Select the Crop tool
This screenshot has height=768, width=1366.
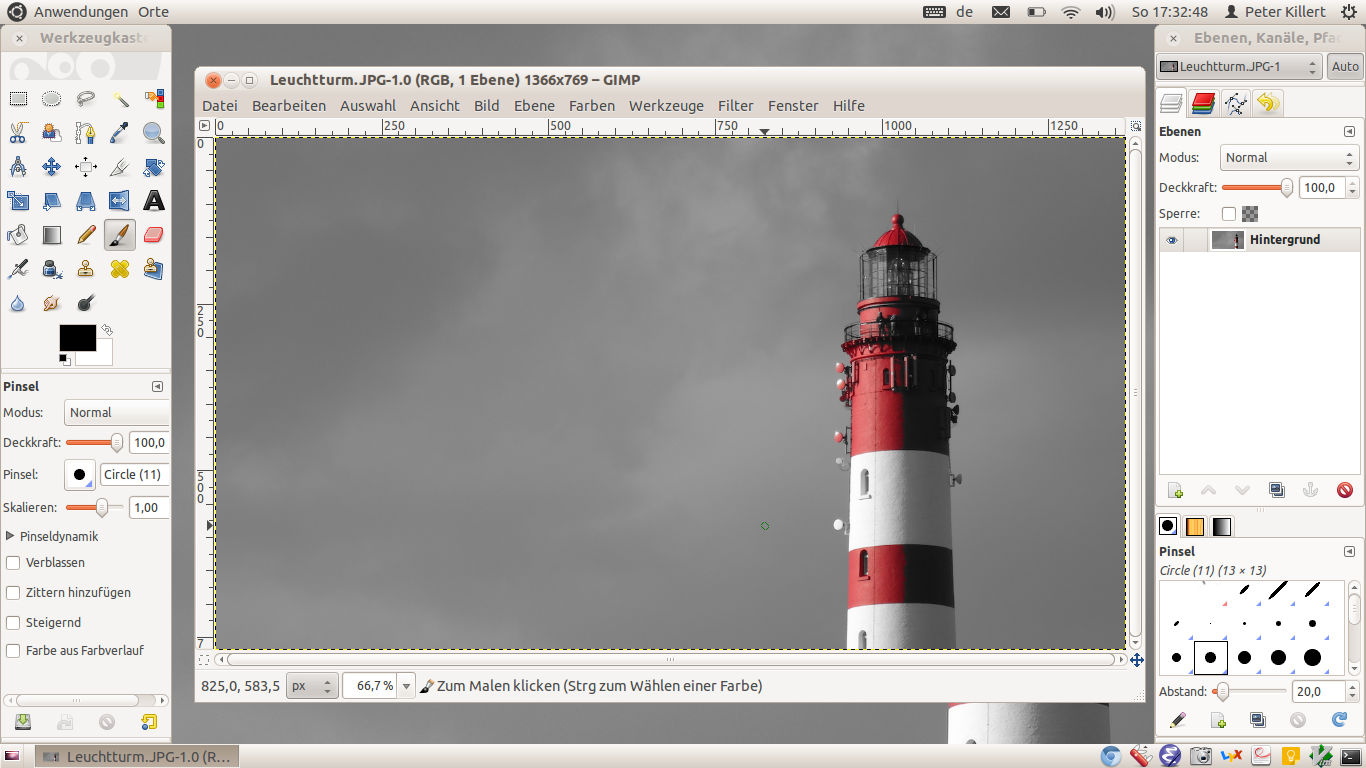tap(120, 167)
